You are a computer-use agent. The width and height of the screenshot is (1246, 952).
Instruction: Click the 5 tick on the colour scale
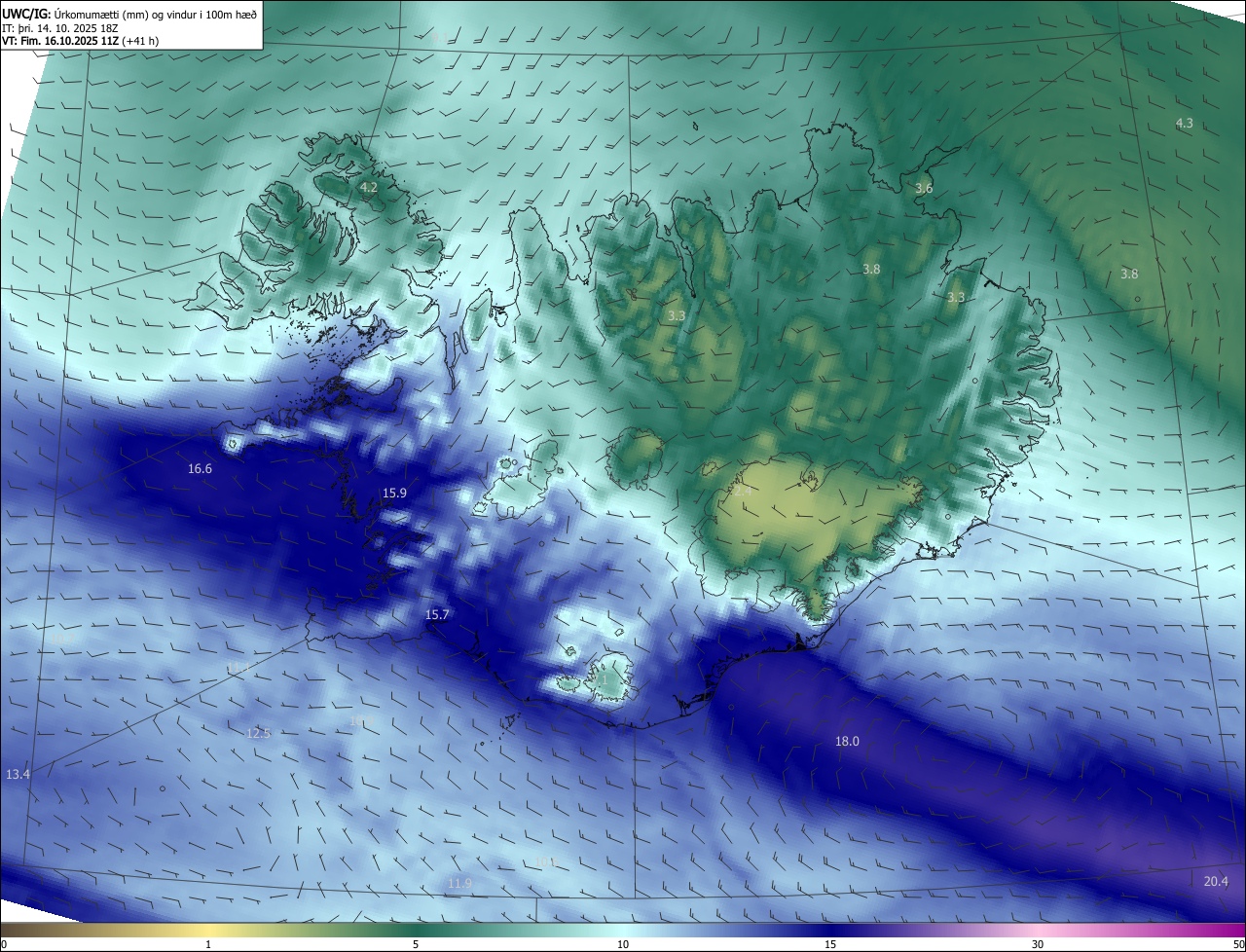coord(416,944)
